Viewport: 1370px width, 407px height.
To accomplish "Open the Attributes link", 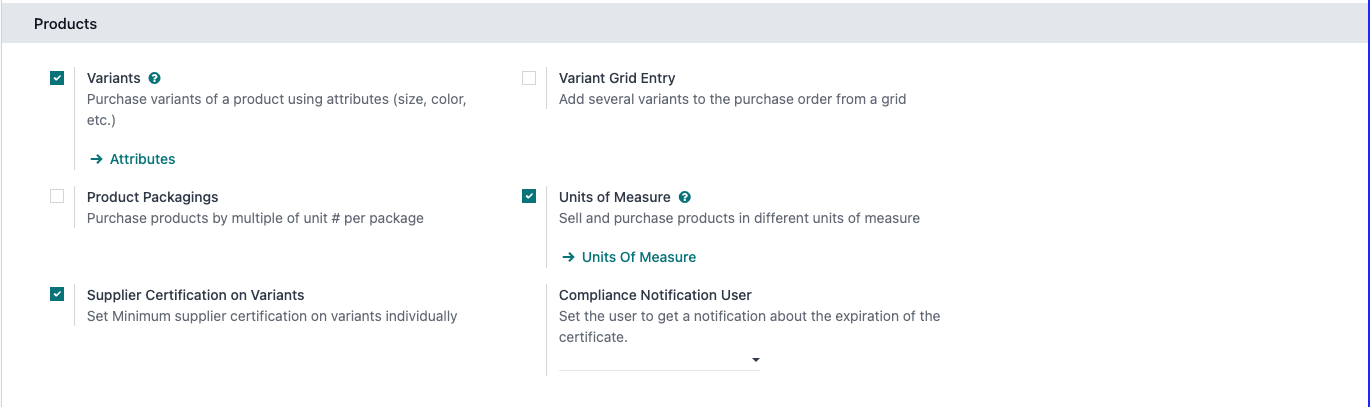I will 142,159.
